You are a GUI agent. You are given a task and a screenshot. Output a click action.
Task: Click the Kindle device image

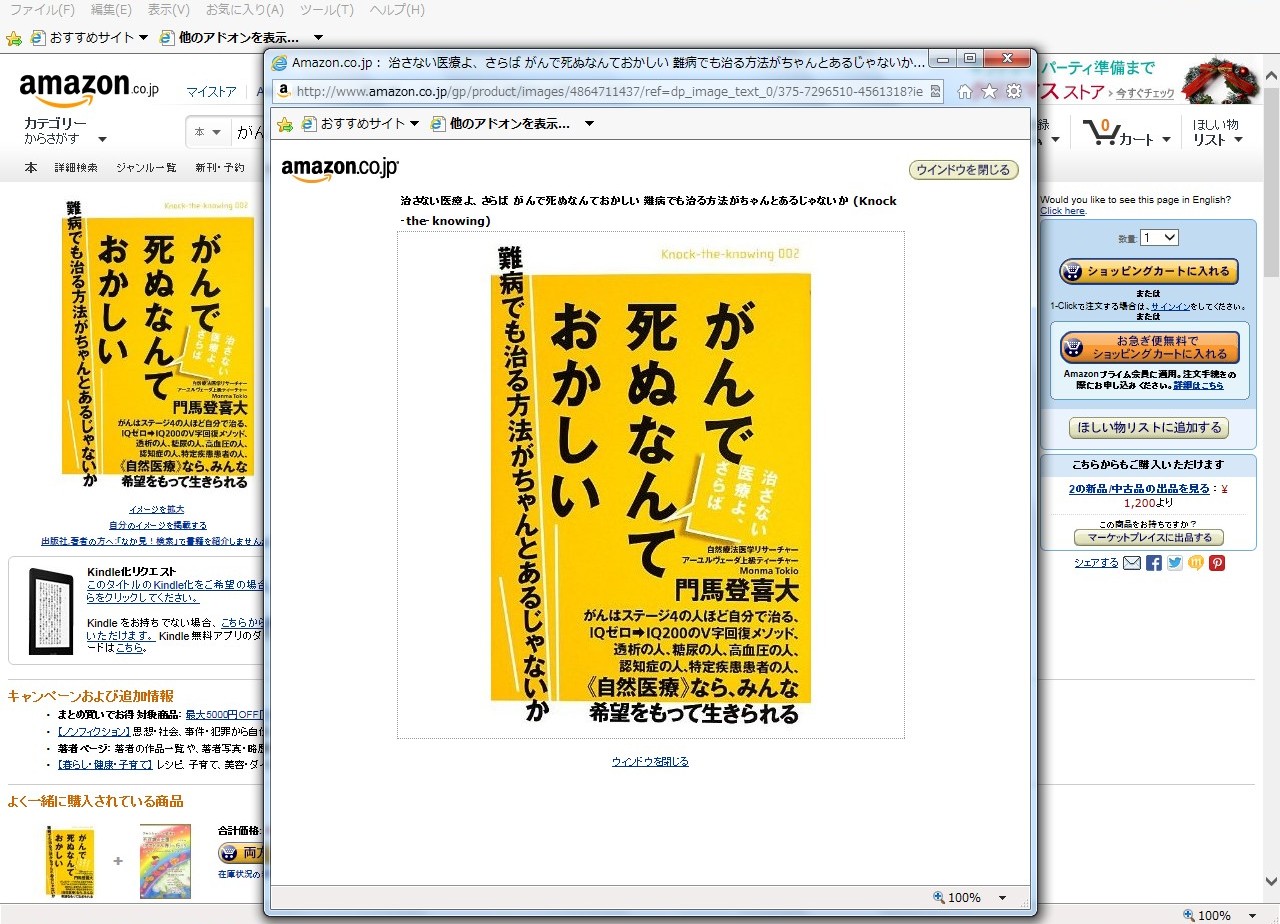(51, 611)
